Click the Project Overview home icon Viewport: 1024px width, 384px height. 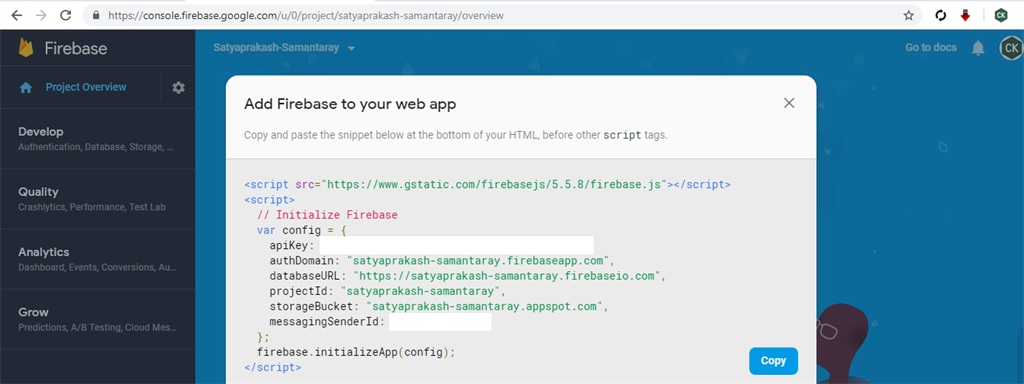tap(26, 88)
